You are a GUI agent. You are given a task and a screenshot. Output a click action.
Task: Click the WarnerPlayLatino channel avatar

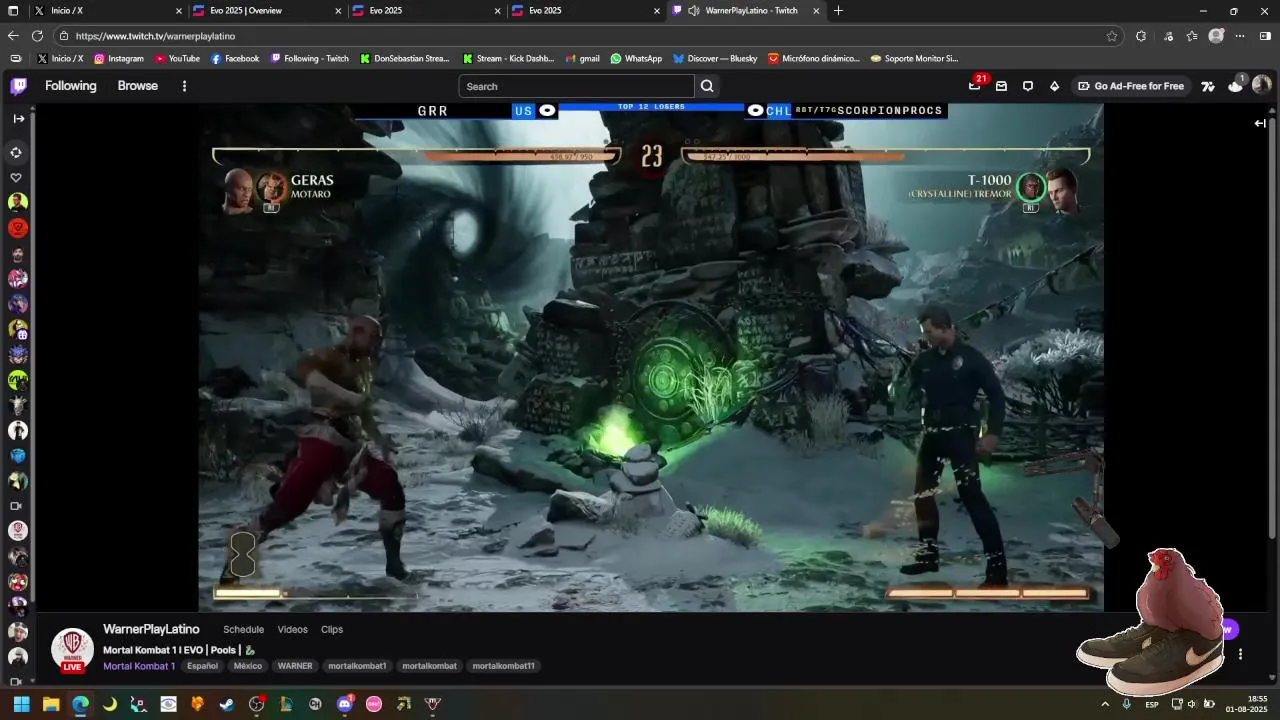(x=72, y=649)
